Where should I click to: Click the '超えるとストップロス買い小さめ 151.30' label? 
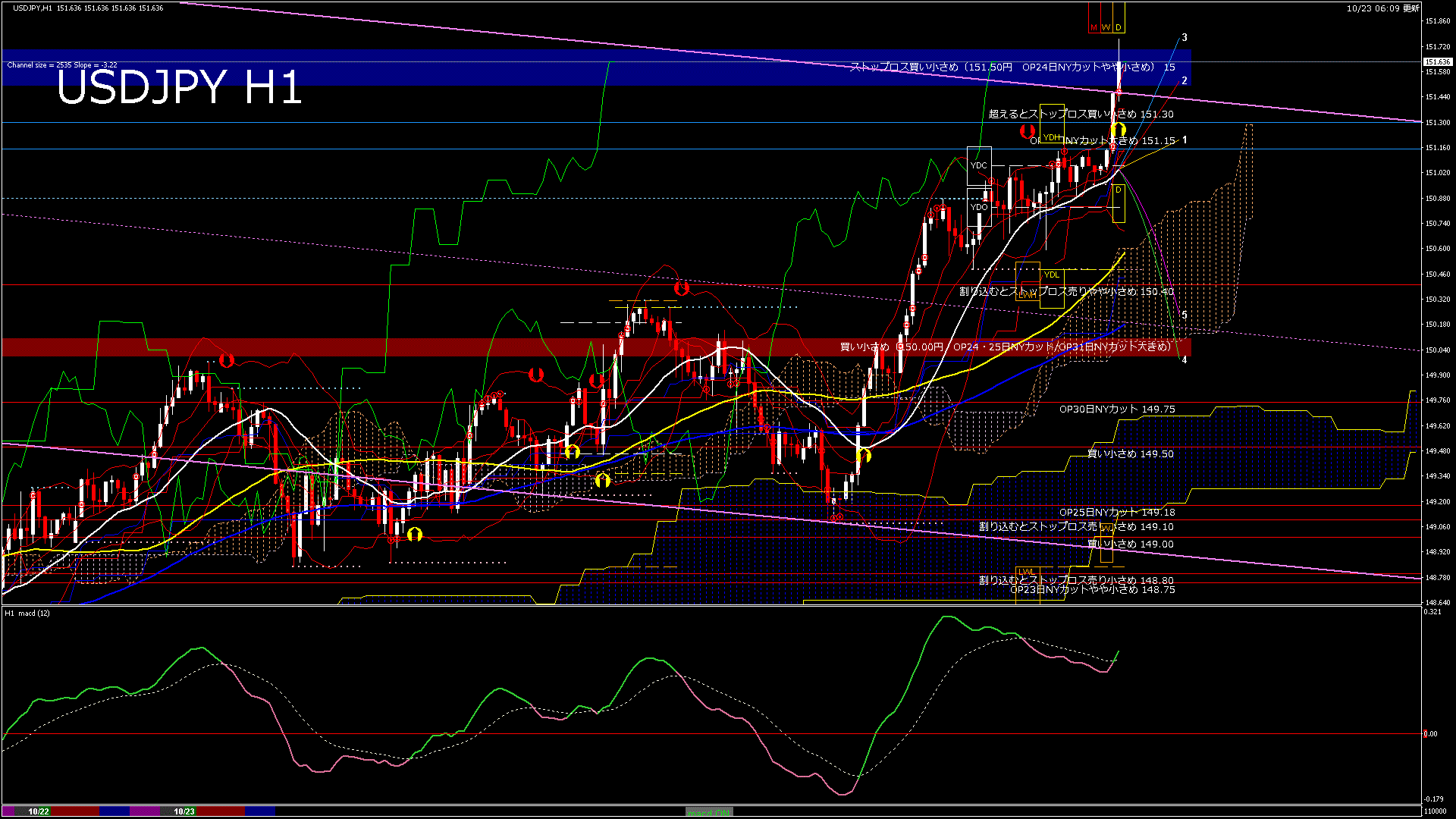click(x=1081, y=115)
